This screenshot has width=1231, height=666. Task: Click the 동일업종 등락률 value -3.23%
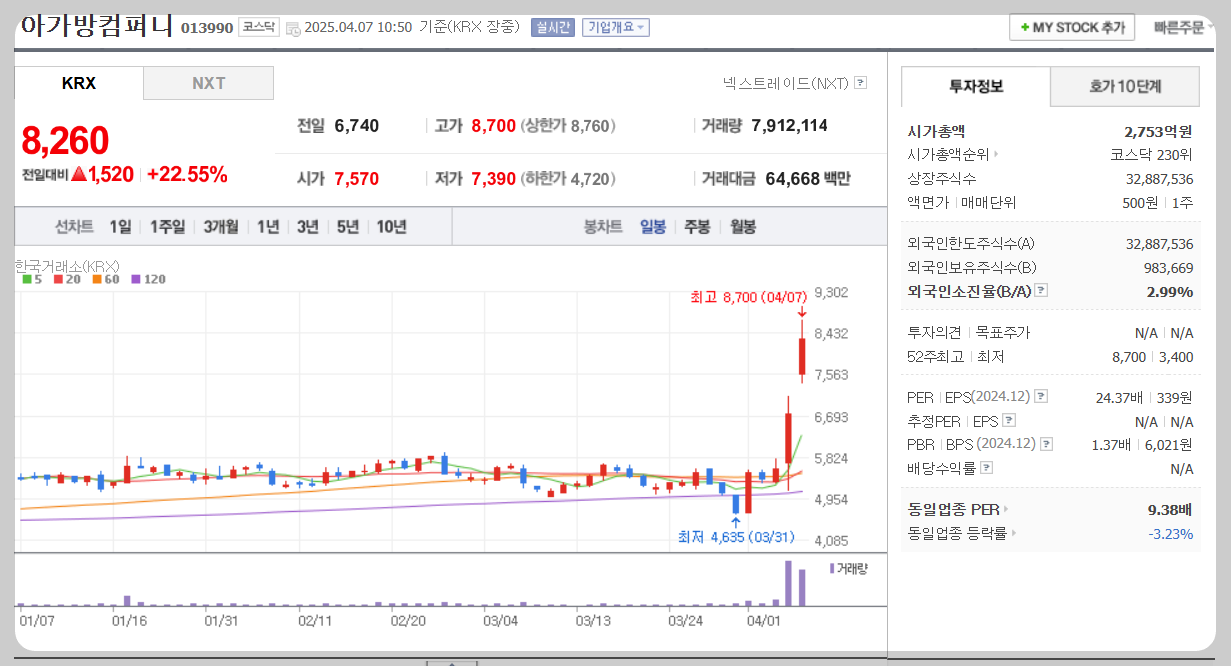(x=1171, y=534)
